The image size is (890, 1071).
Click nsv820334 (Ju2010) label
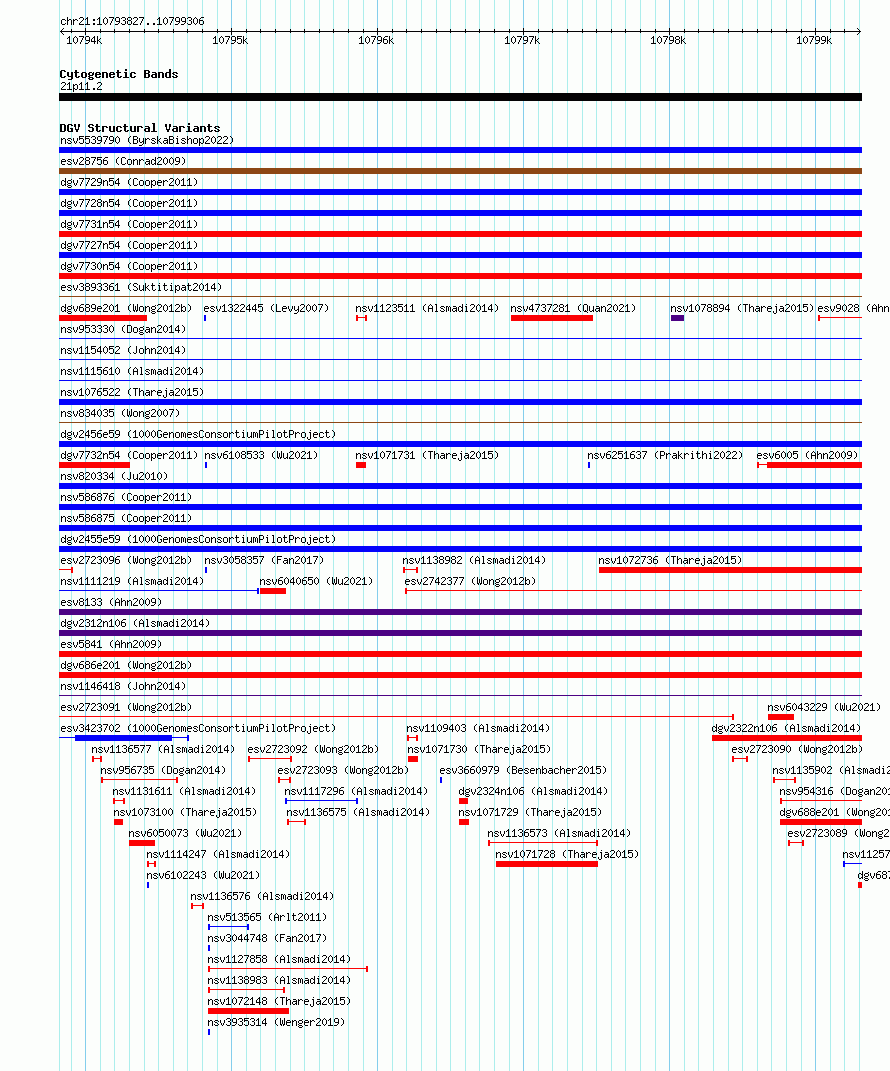pos(114,476)
